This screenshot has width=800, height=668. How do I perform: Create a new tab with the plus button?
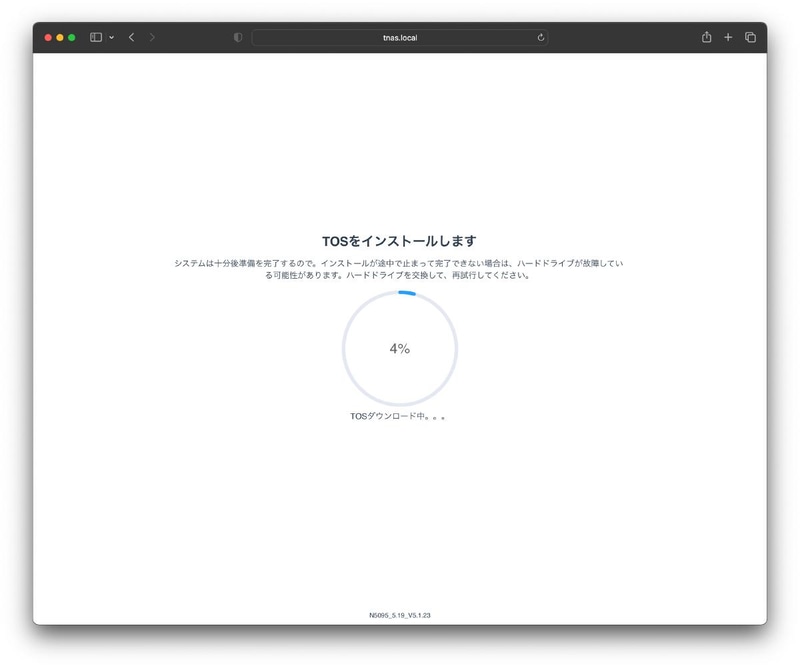[729, 35]
